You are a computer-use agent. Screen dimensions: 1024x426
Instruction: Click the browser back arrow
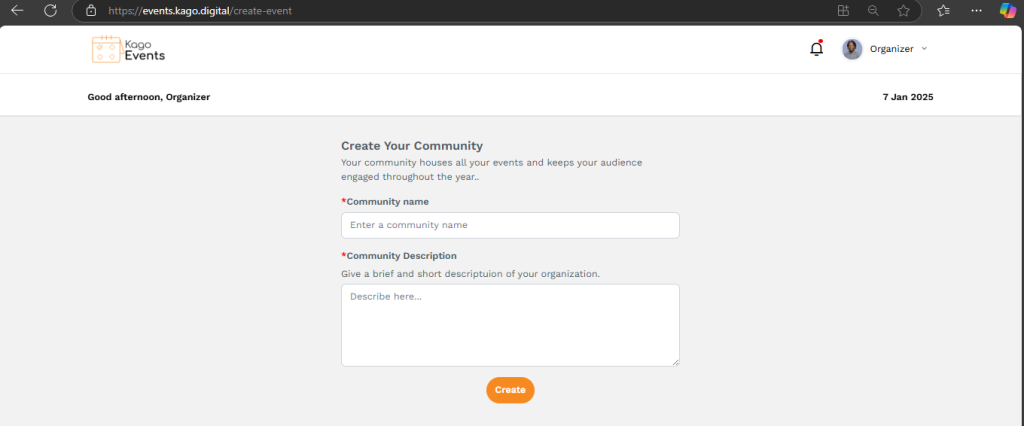(x=17, y=10)
